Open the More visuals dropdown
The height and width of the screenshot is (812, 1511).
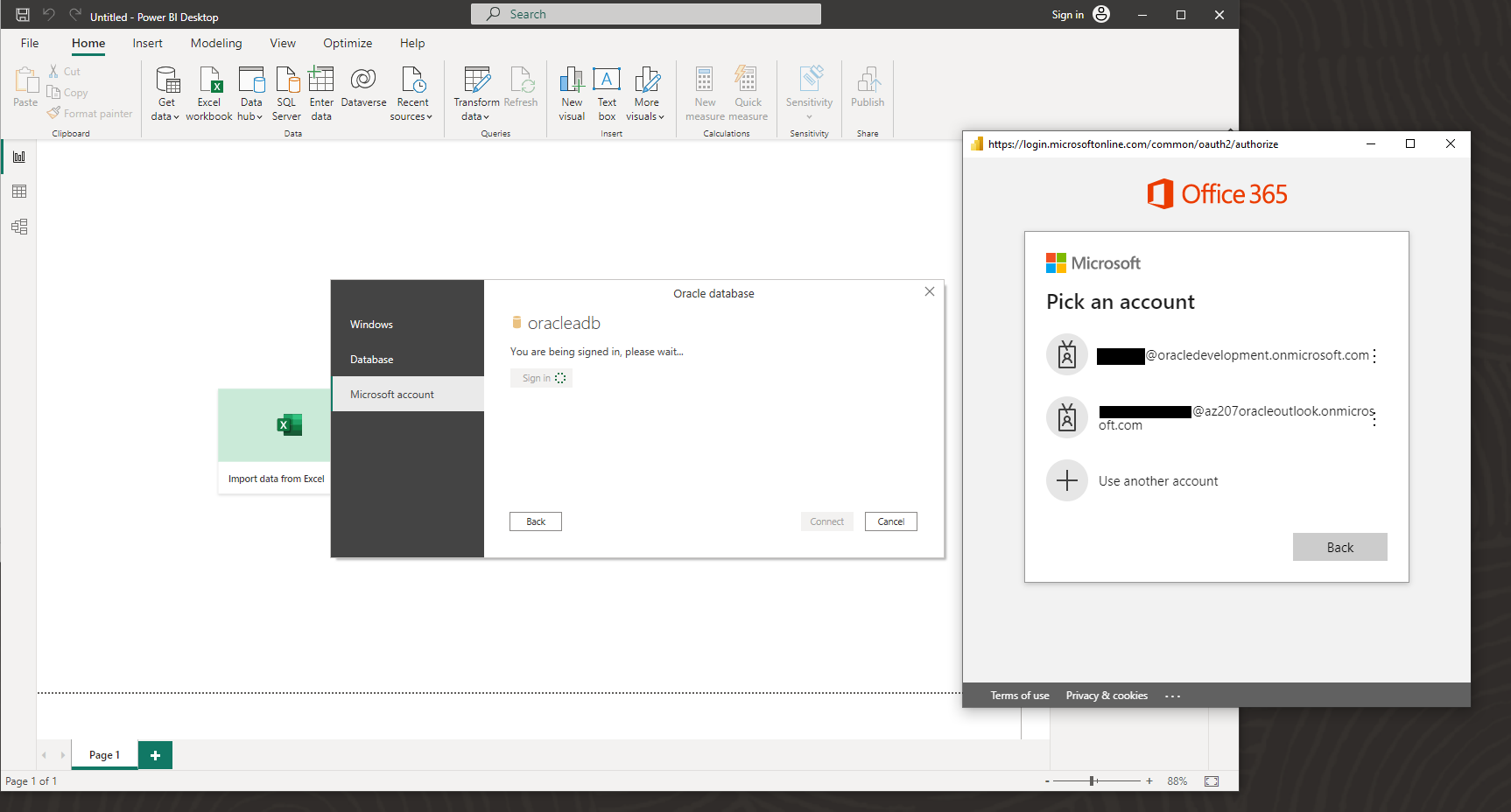coord(646,92)
